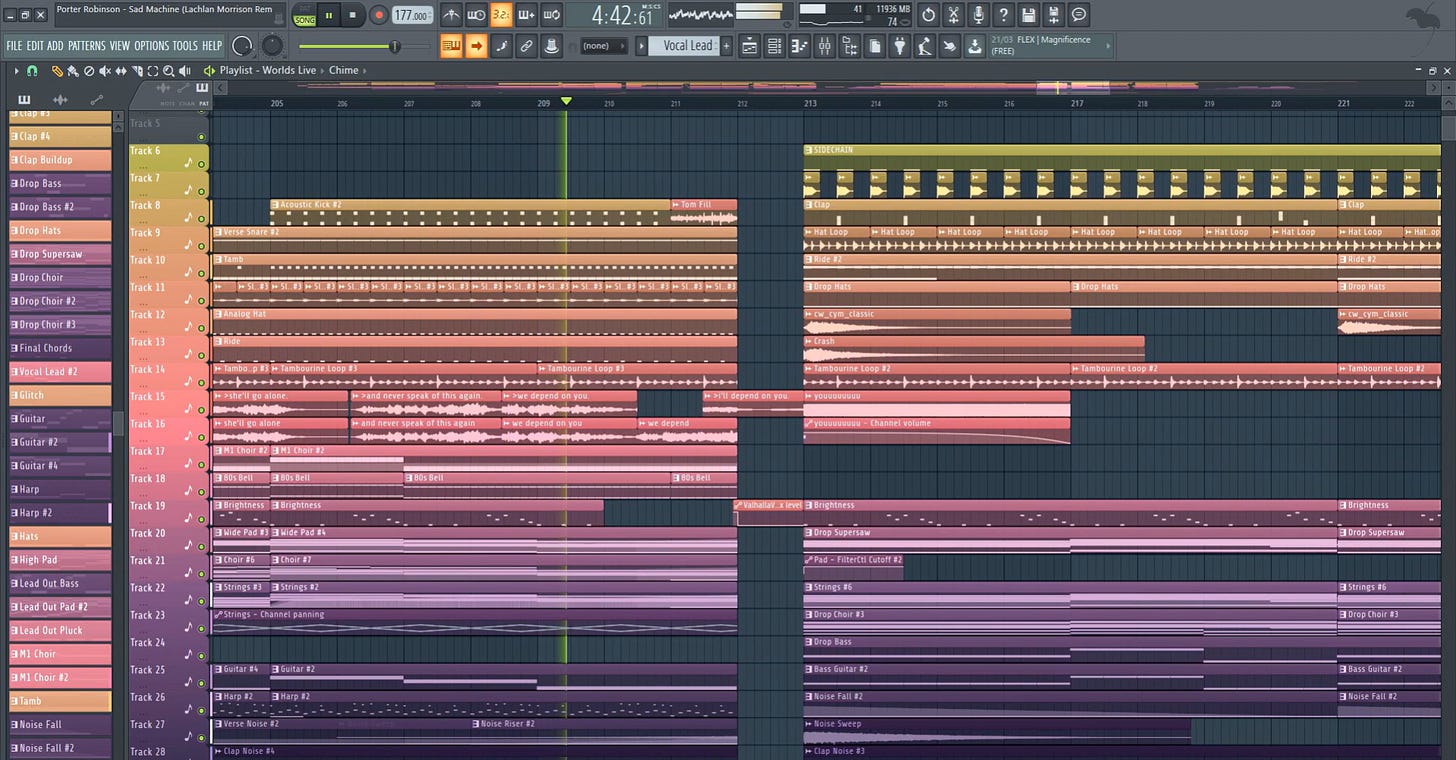Click the Stop playback button
This screenshot has width=1456, height=760.
352,15
